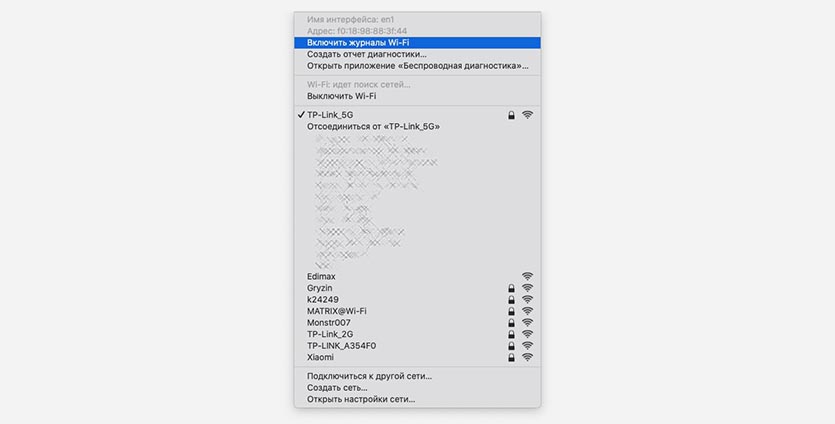Click the signal strength icon for k24249
This screenshot has height=424, width=835.
527,299
